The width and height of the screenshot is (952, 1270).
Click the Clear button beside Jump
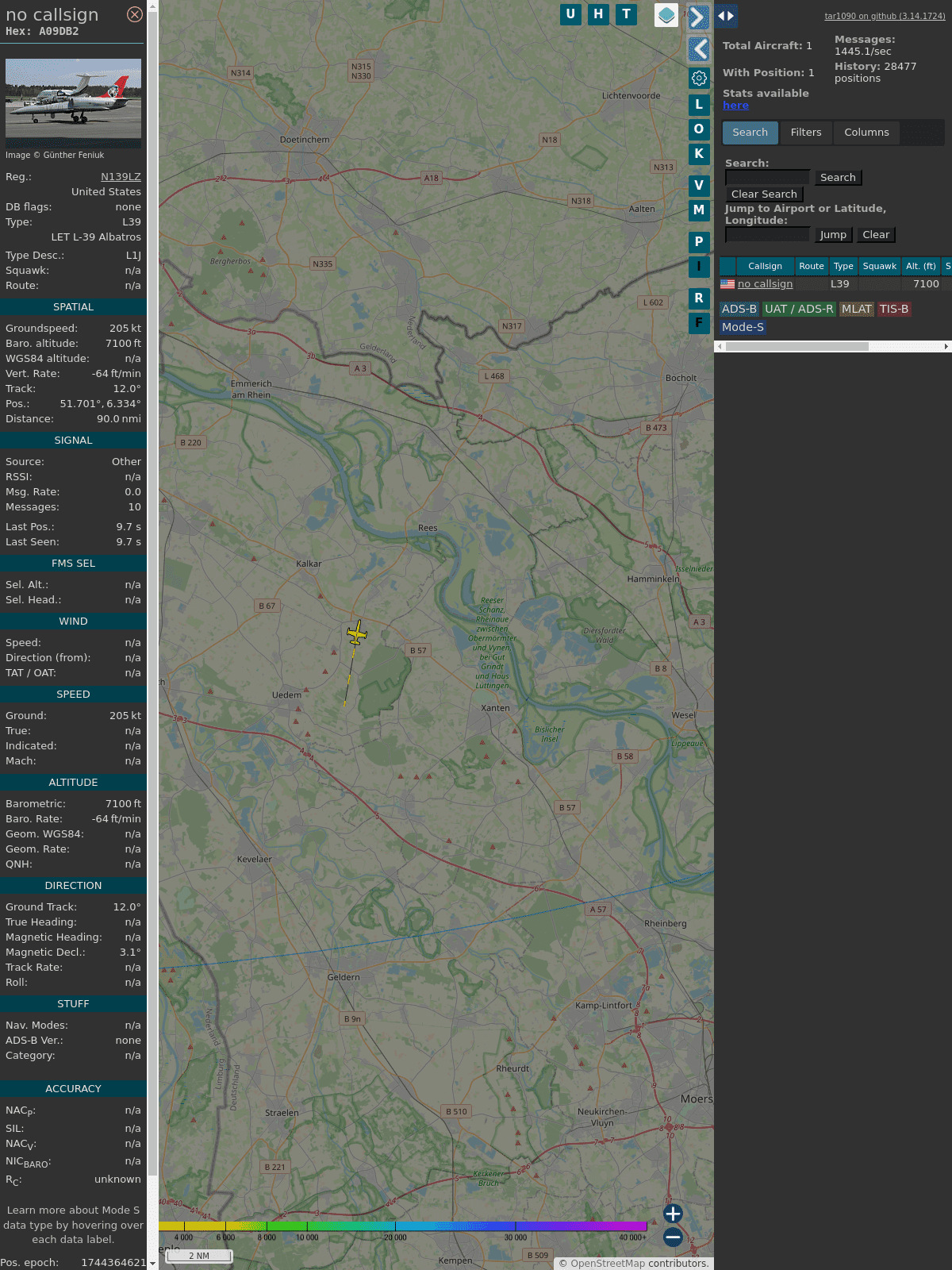(876, 235)
